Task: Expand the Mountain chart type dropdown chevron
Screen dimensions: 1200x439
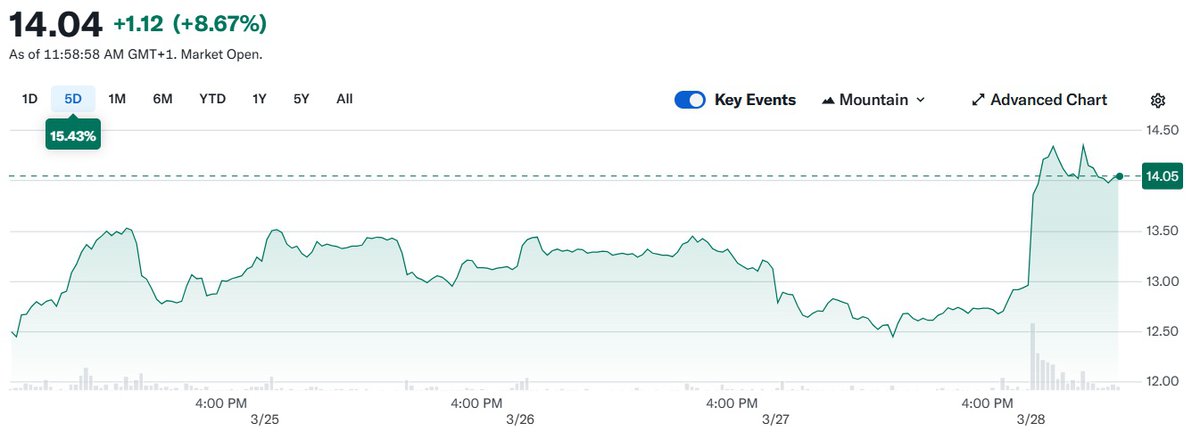Action: pyautogui.click(x=921, y=100)
